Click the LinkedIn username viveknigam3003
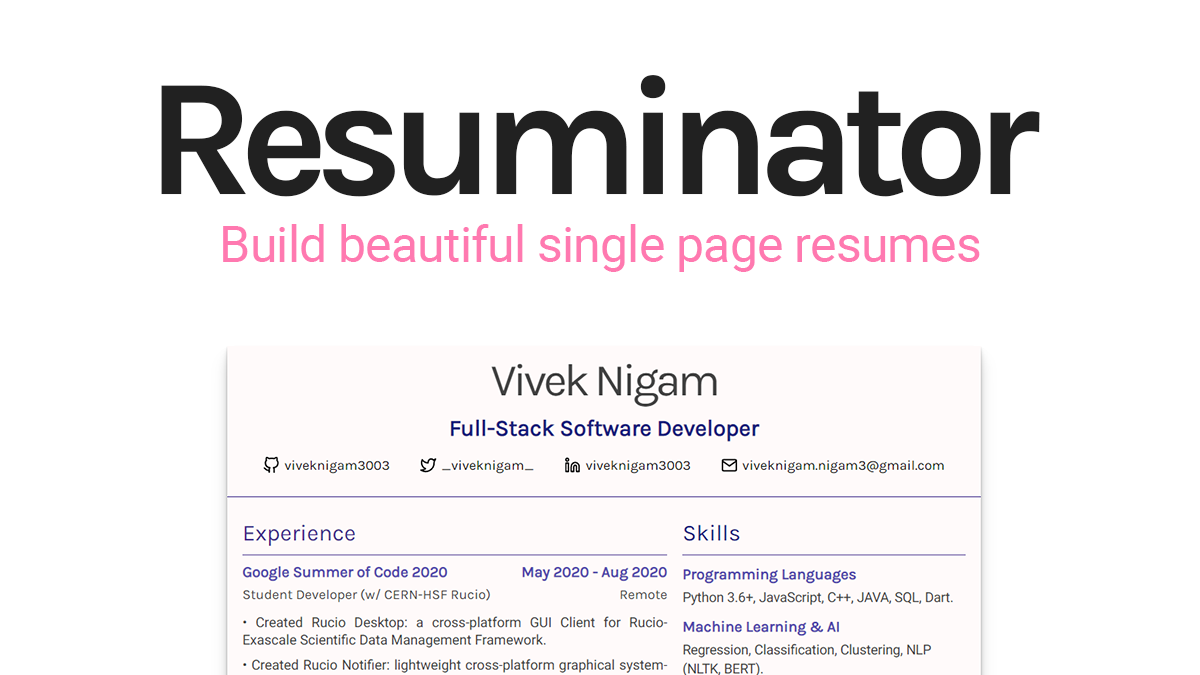1200x675 pixels. pos(637,465)
